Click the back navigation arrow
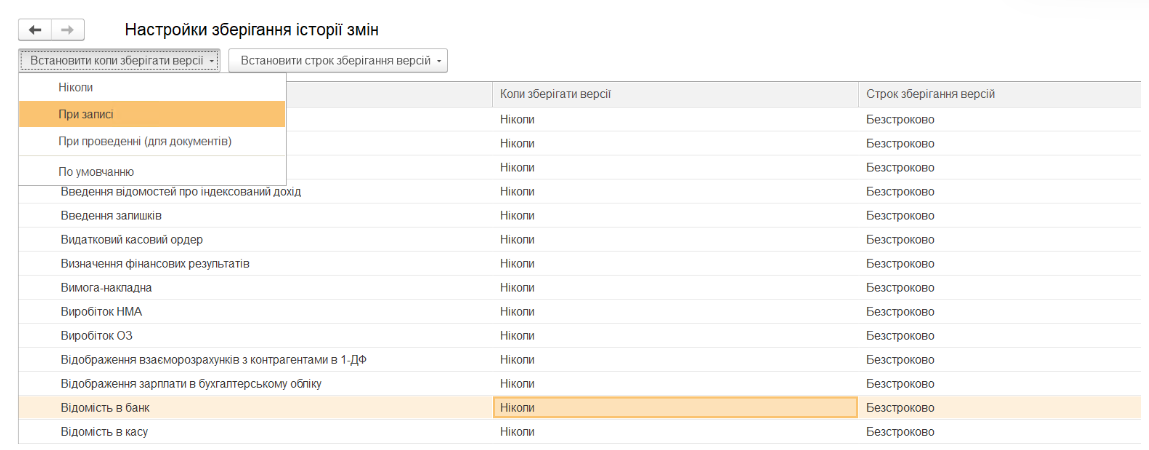This screenshot has height=450, width=1149. (x=35, y=30)
